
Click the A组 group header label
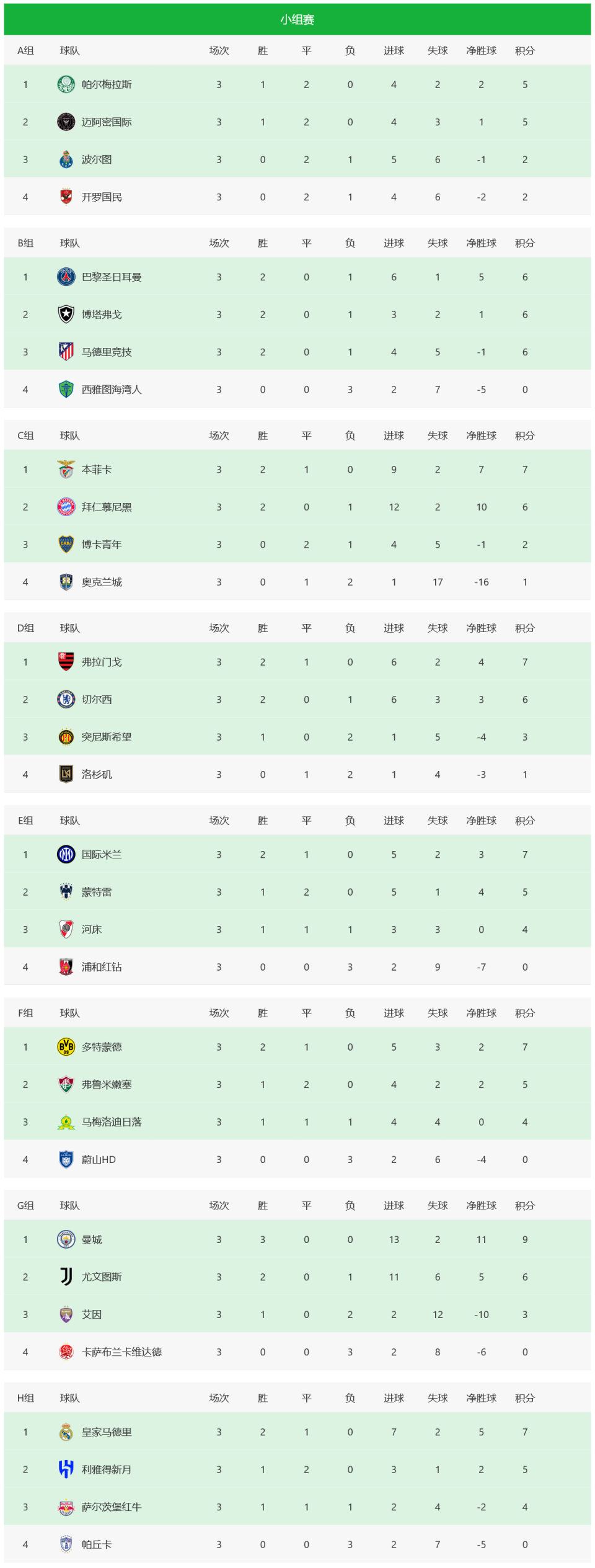click(25, 51)
